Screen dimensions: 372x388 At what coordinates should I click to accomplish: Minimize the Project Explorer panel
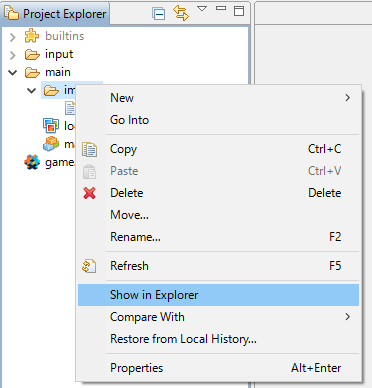[x=221, y=8]
